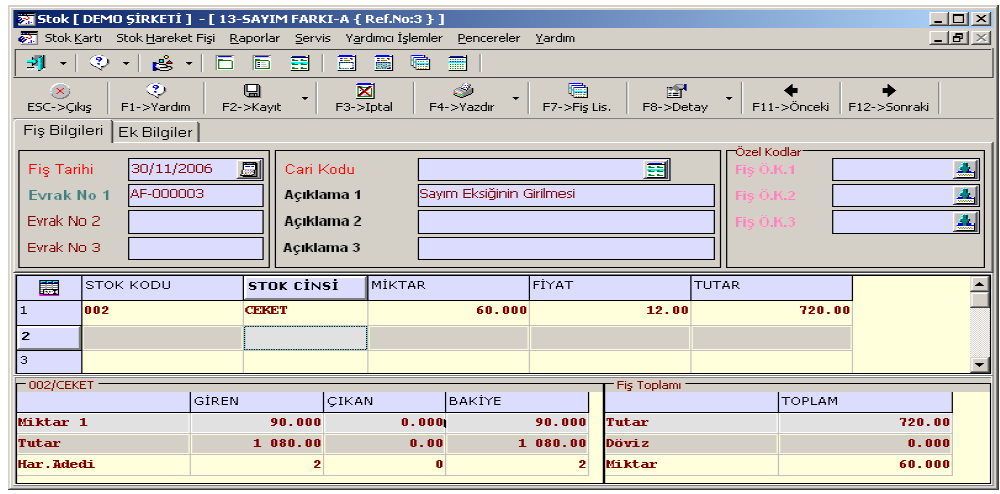Open Cari Kodu lookup button
This screenshot has width=1000, height=494.
pyautogui.click(x=655, y=169)
